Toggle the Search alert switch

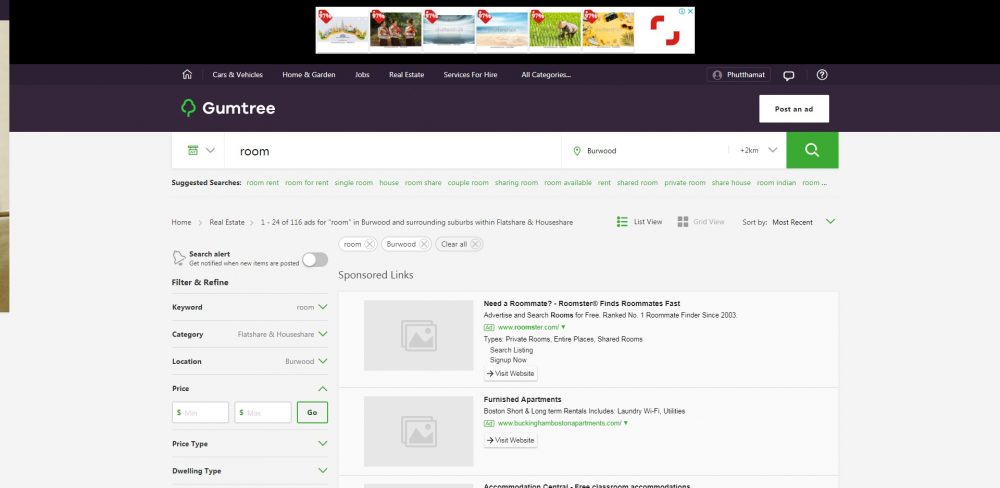coord(315,260)
